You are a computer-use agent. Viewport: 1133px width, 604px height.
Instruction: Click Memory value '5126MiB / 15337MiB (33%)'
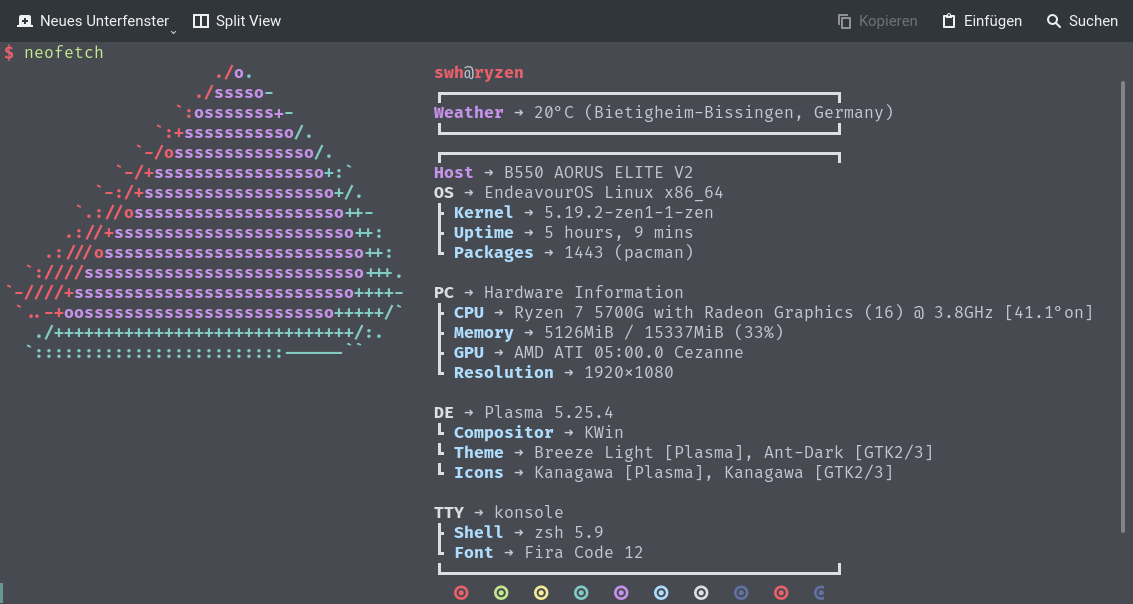[663, 333]
